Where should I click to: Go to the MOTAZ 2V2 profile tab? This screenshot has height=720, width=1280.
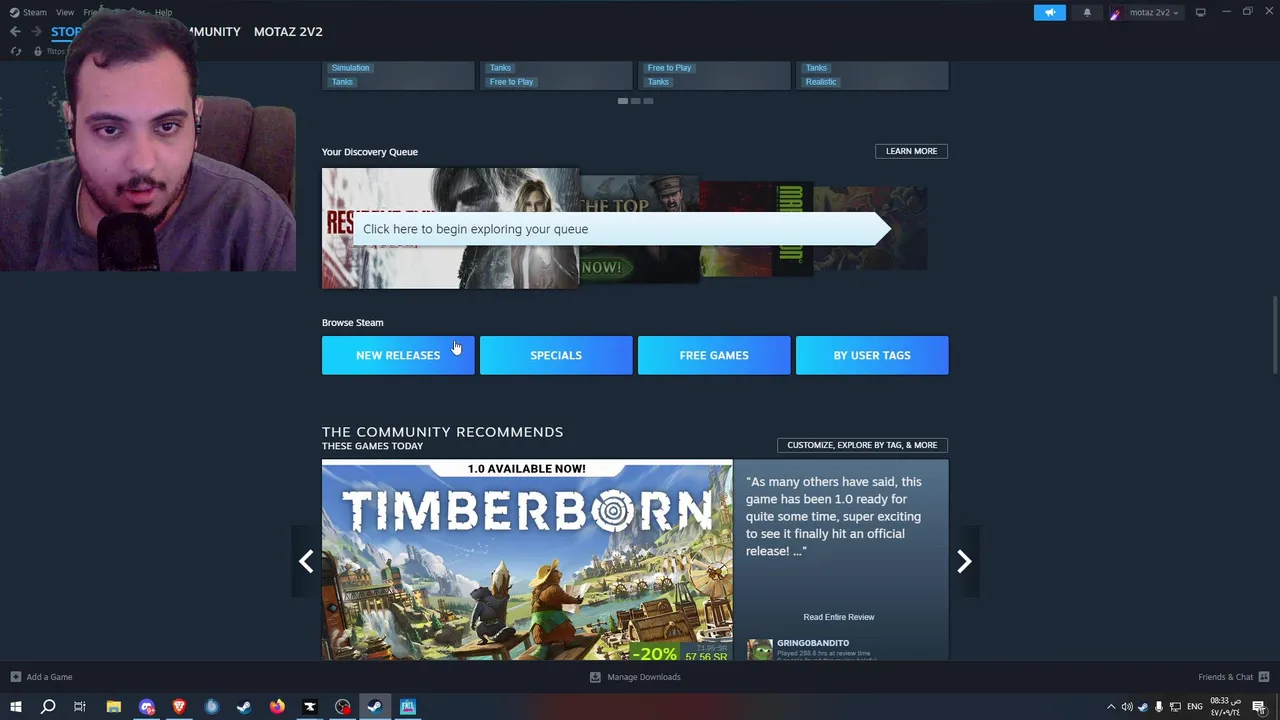(x=288, y=32)
